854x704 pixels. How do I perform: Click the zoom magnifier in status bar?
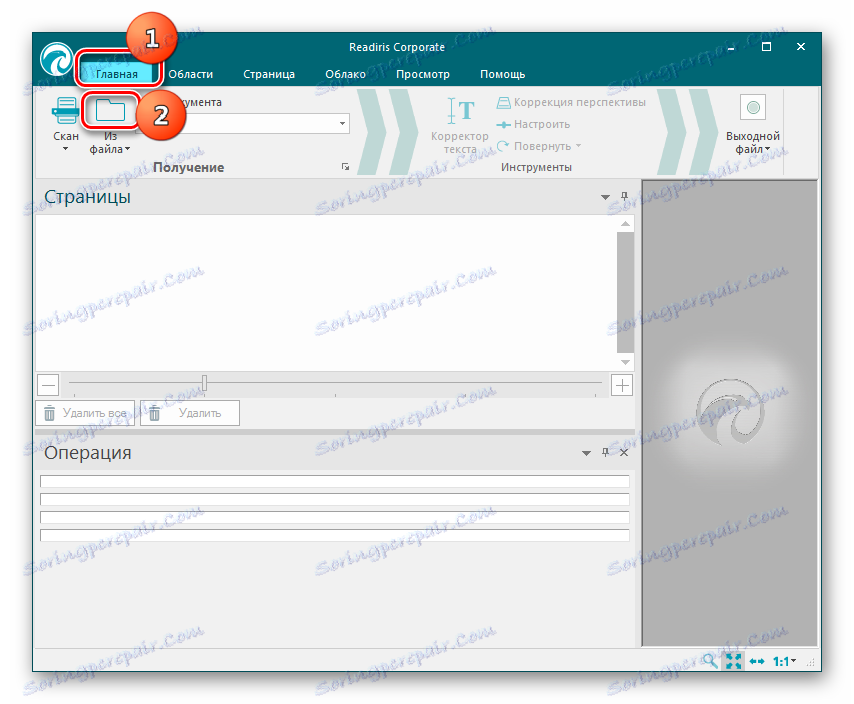[x=710, y=661]
